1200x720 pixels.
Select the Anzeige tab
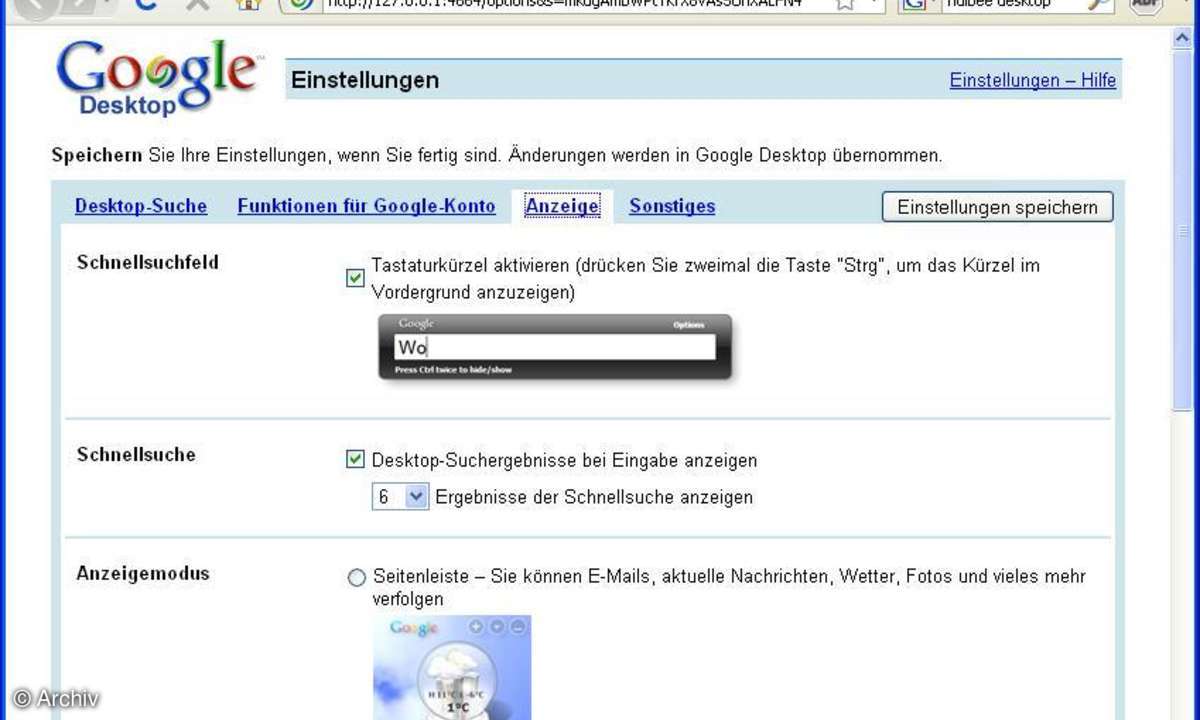tap(562, 206)
